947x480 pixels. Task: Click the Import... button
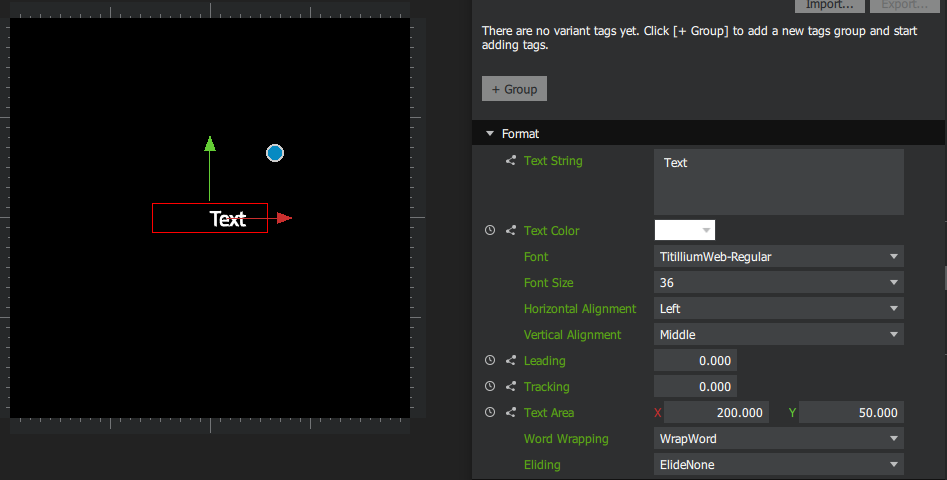tap(829, 5)
